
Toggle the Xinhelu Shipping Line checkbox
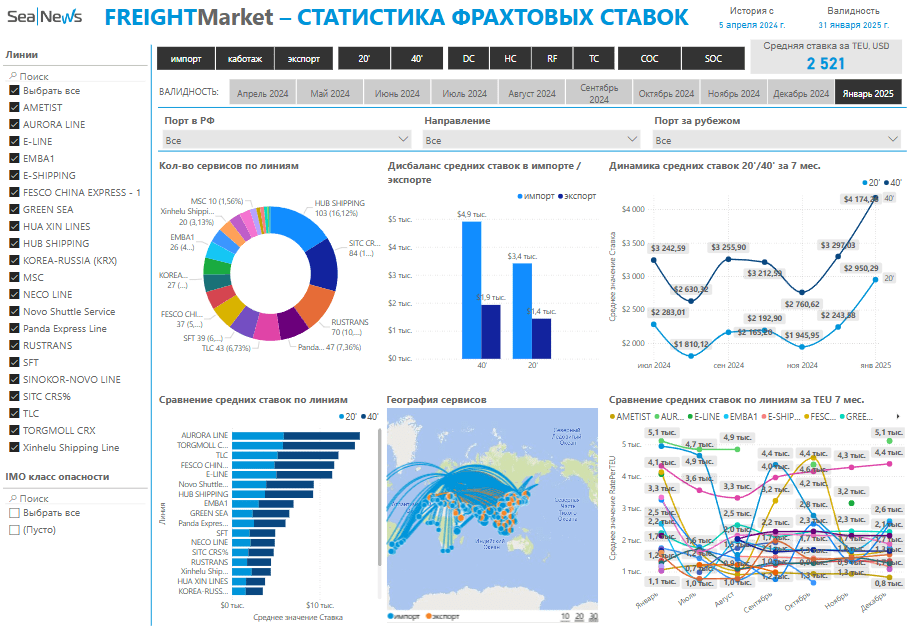tap(15, 447)
